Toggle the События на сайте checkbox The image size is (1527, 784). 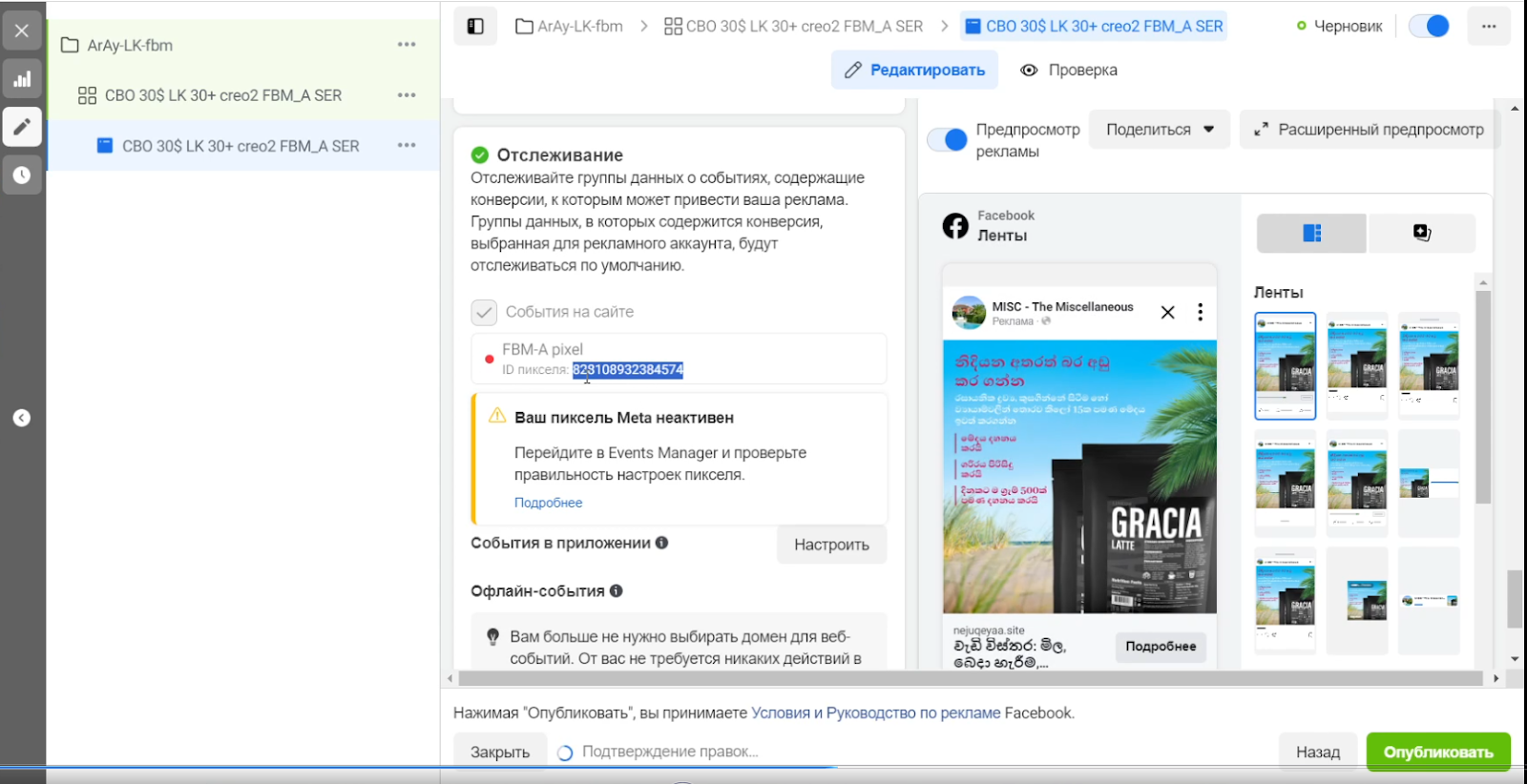(484, 312)
